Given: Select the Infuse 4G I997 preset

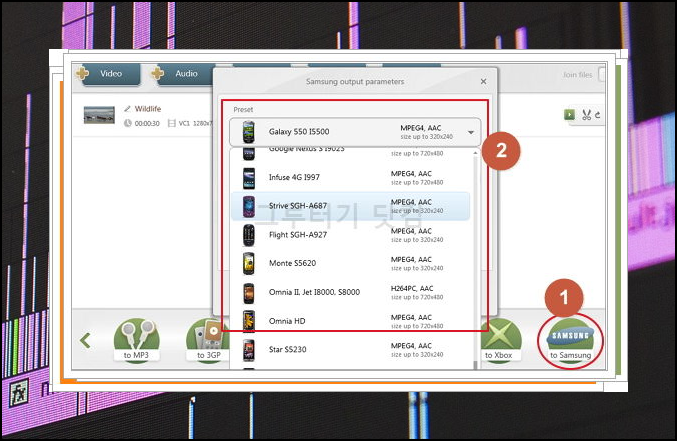Looking at the screenshot, I should click(x=350, y=178).
